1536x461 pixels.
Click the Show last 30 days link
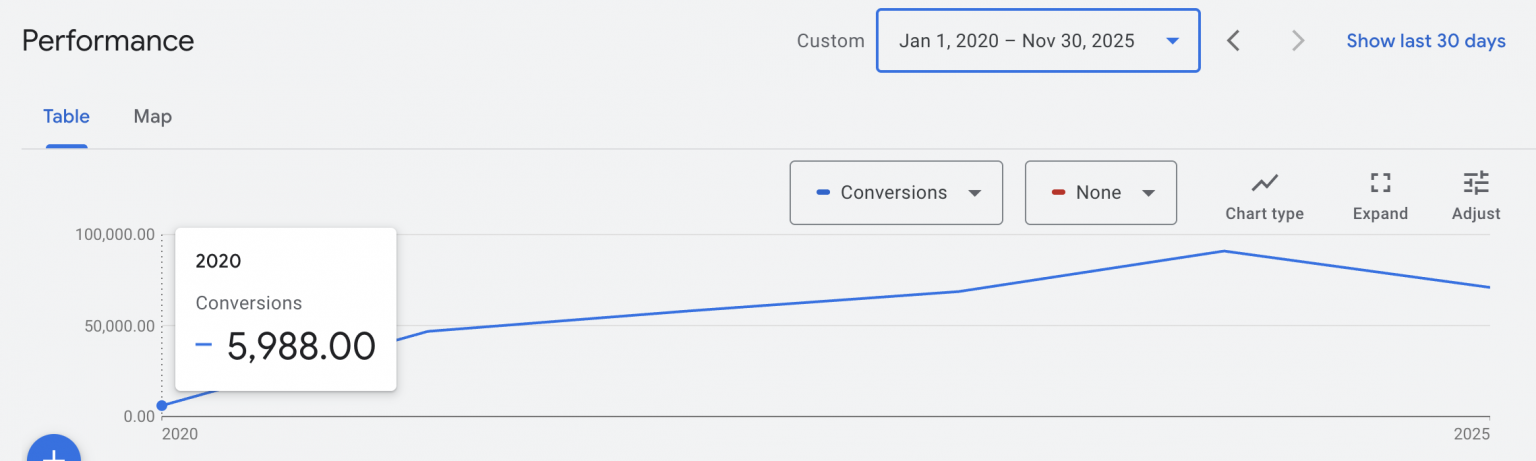click(x=1425, y=41)
